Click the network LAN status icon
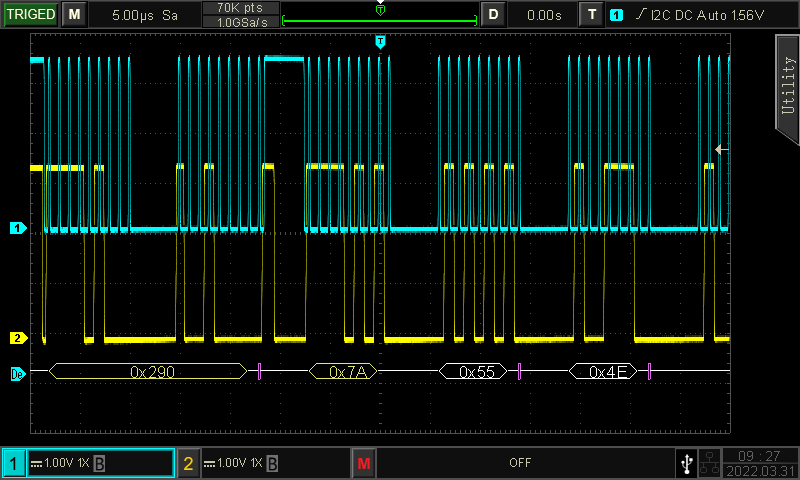The width and height of the screenshot is (800, 480). [x=709, y=463]
